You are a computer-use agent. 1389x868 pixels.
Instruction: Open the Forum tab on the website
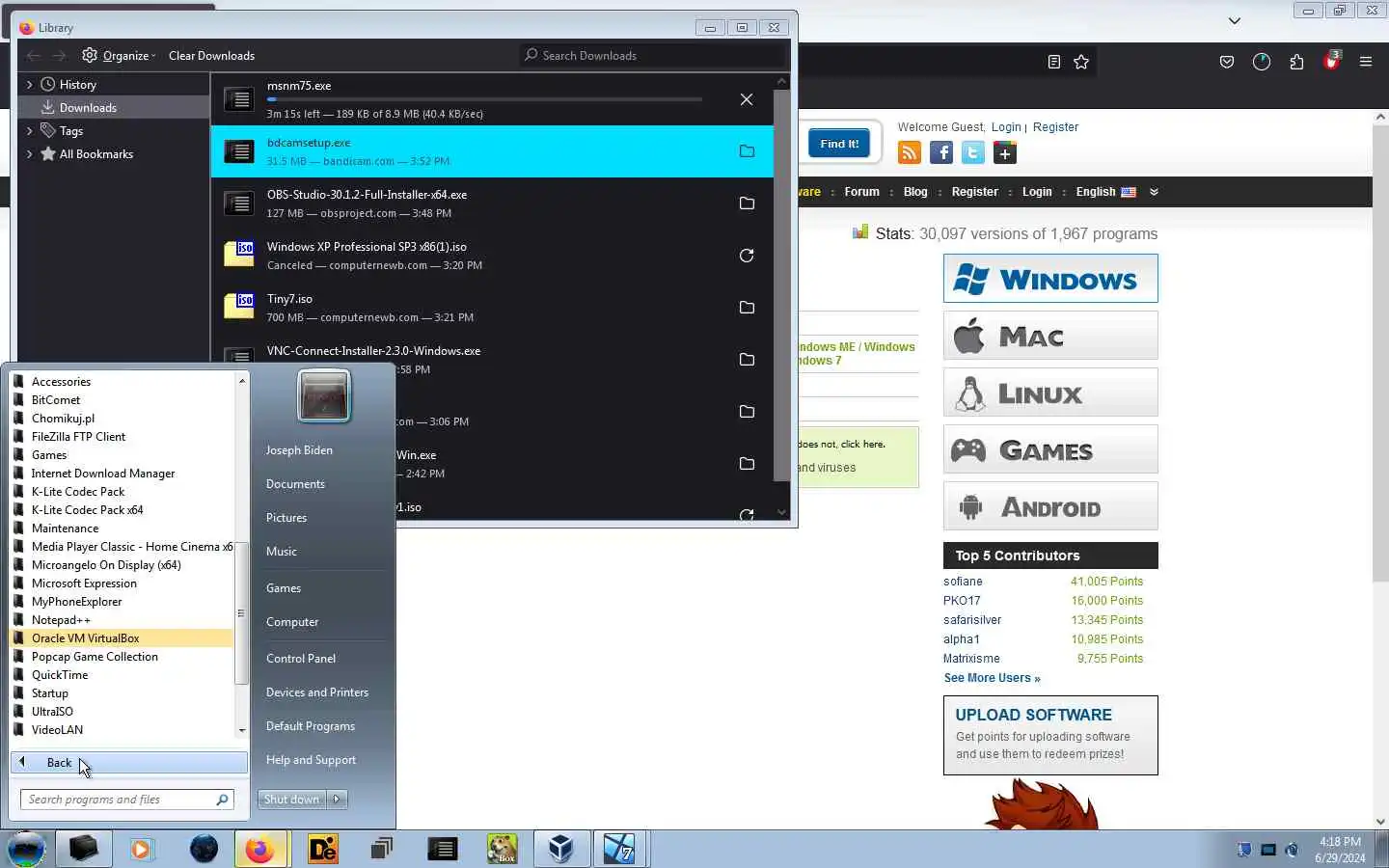point(861,192)
